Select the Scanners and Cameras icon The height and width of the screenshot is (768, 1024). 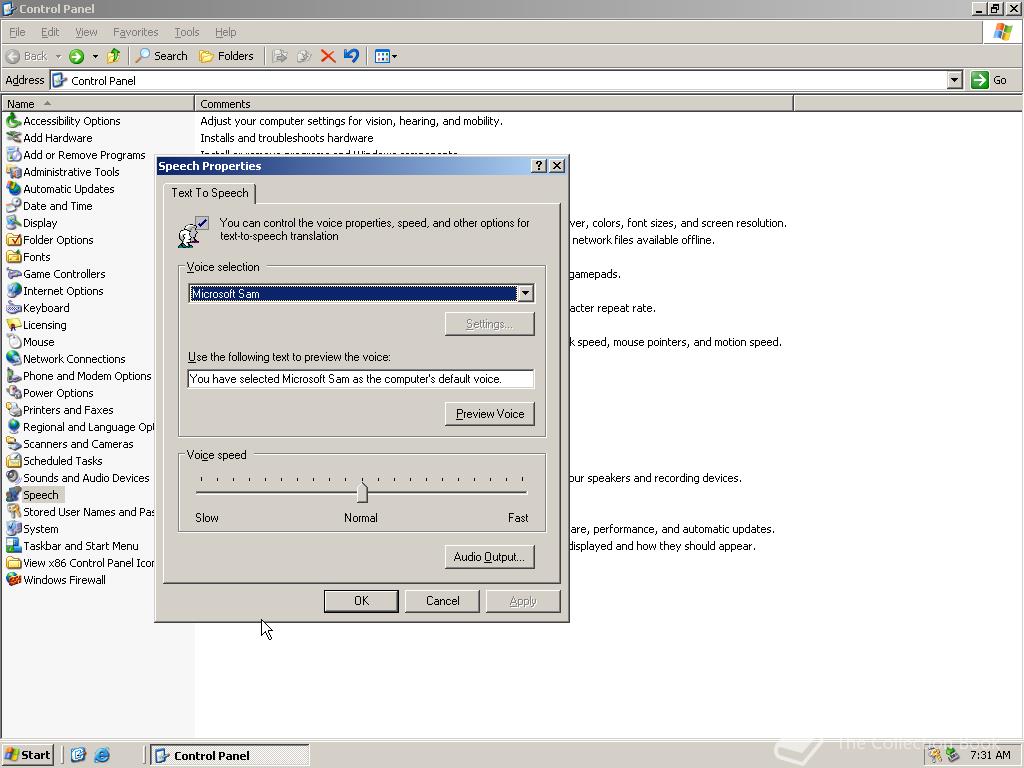(x=14, y=443)
